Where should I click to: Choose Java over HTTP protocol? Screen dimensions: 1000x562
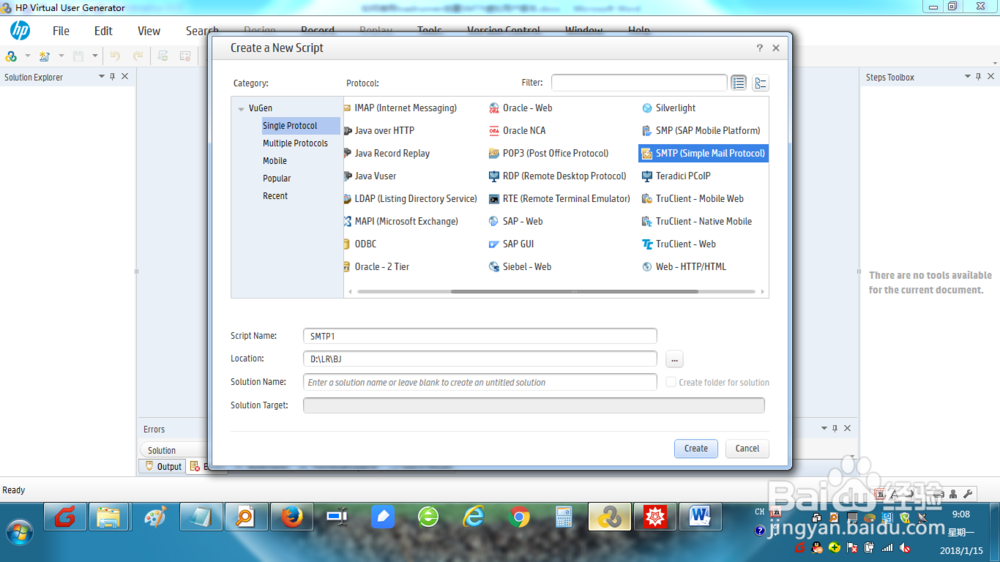click(x=379, y=131)
